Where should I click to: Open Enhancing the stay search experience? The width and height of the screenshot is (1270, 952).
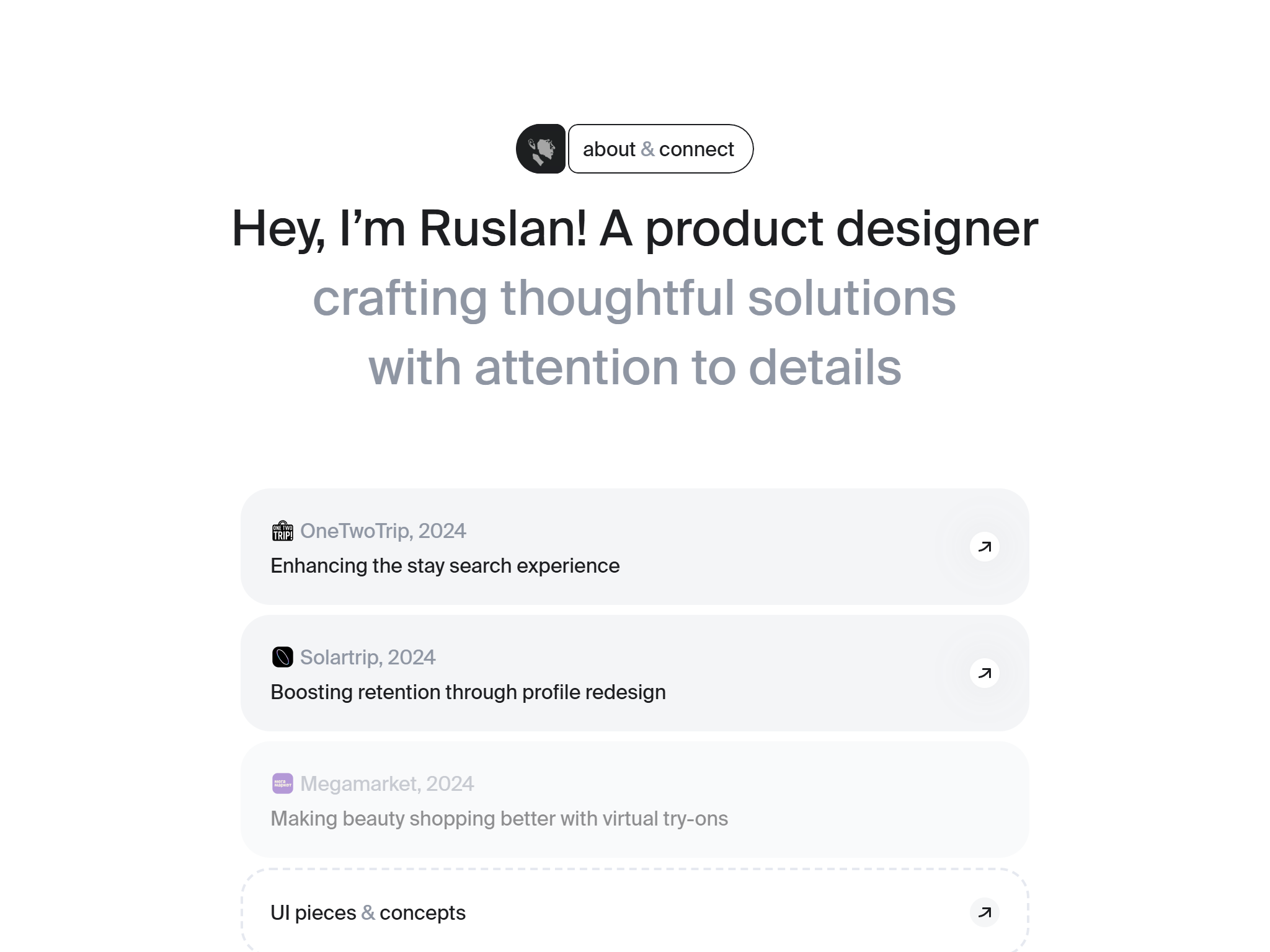click(x=445, y=566)
